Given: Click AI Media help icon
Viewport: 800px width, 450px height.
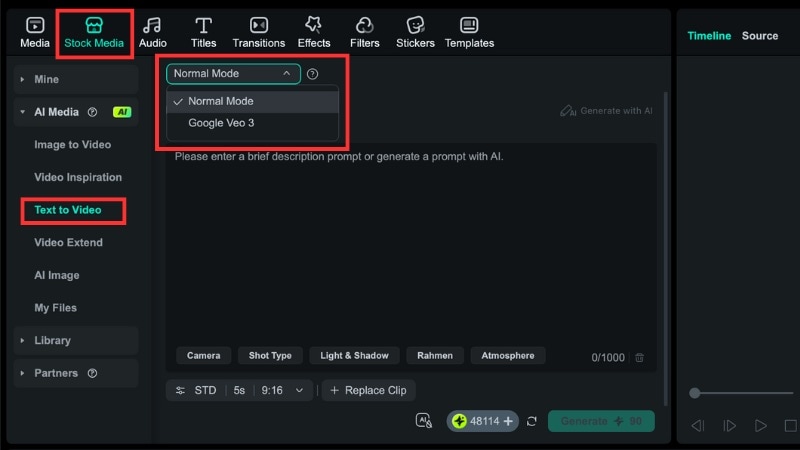Looking at the screenshot, I should click(x=92, y=112).
